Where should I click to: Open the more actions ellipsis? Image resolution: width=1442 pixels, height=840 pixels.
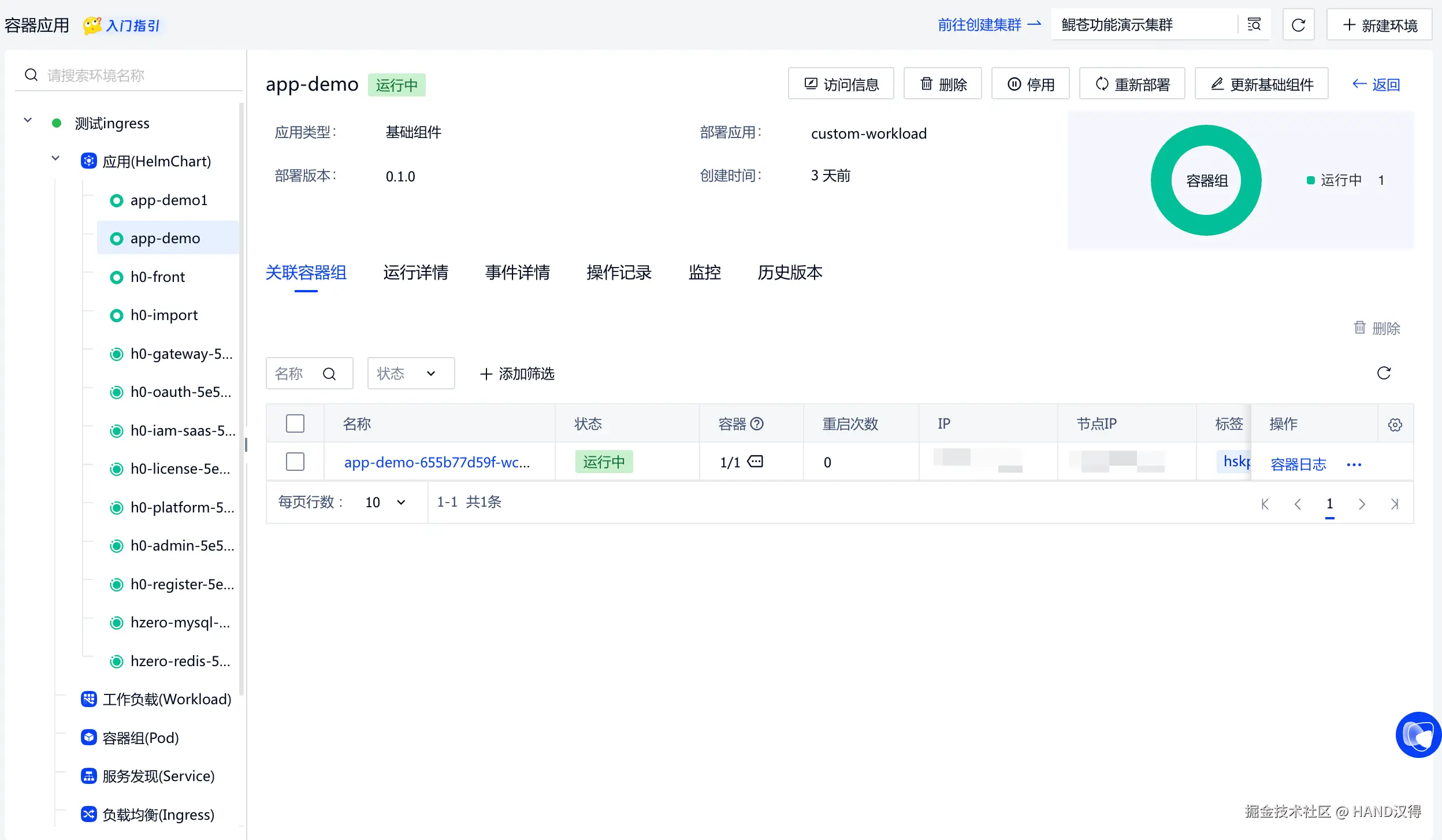tap(1354, 464)
